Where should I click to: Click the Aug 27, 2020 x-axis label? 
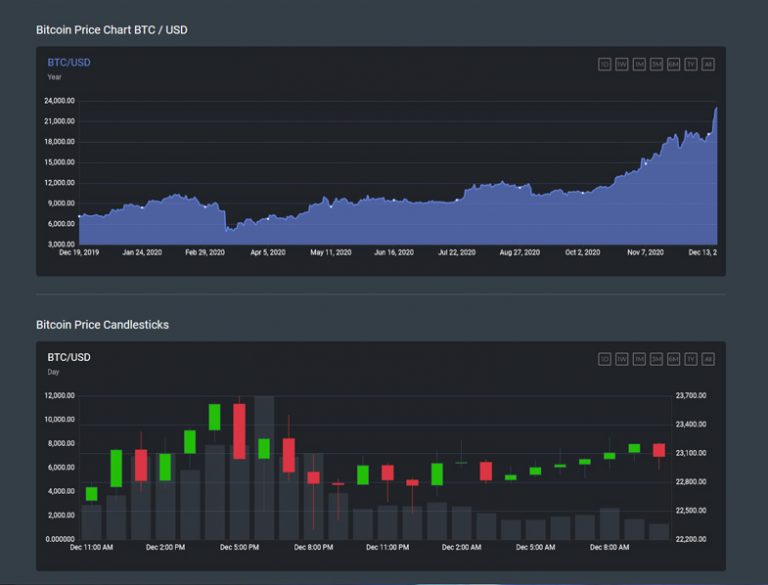pyautogui.click(x=520, y=252)
